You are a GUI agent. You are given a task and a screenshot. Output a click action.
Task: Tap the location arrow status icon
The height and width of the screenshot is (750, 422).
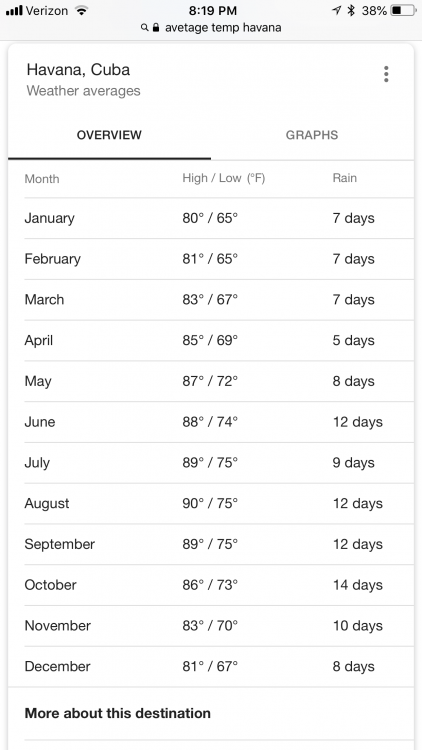(x=337, y=11)
